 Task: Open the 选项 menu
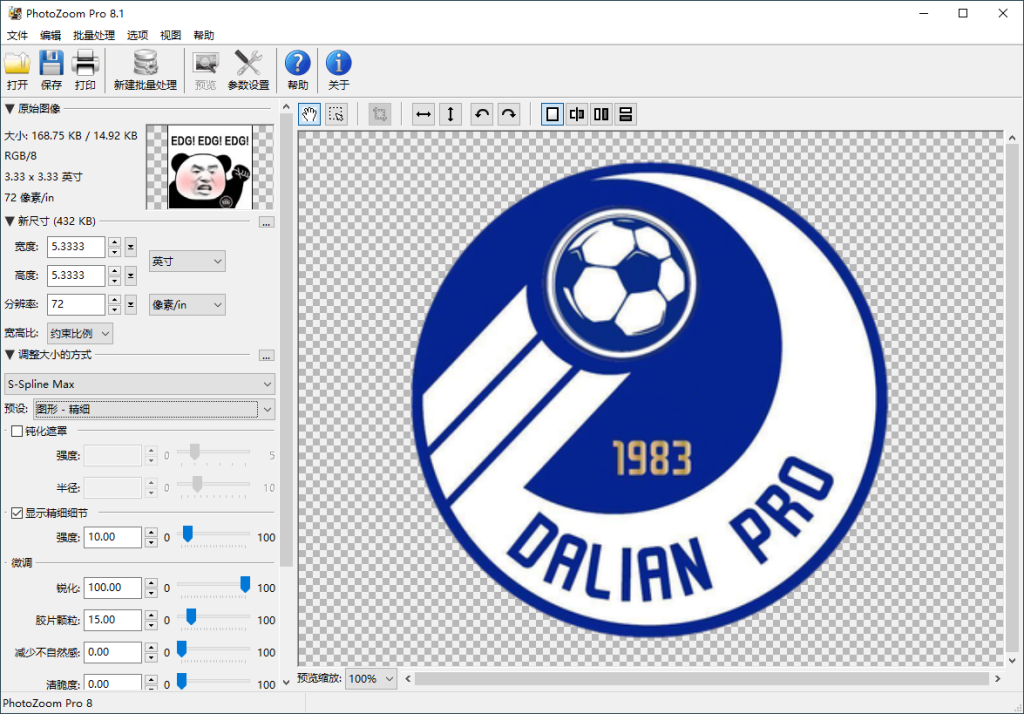click(x=137, y=35)
